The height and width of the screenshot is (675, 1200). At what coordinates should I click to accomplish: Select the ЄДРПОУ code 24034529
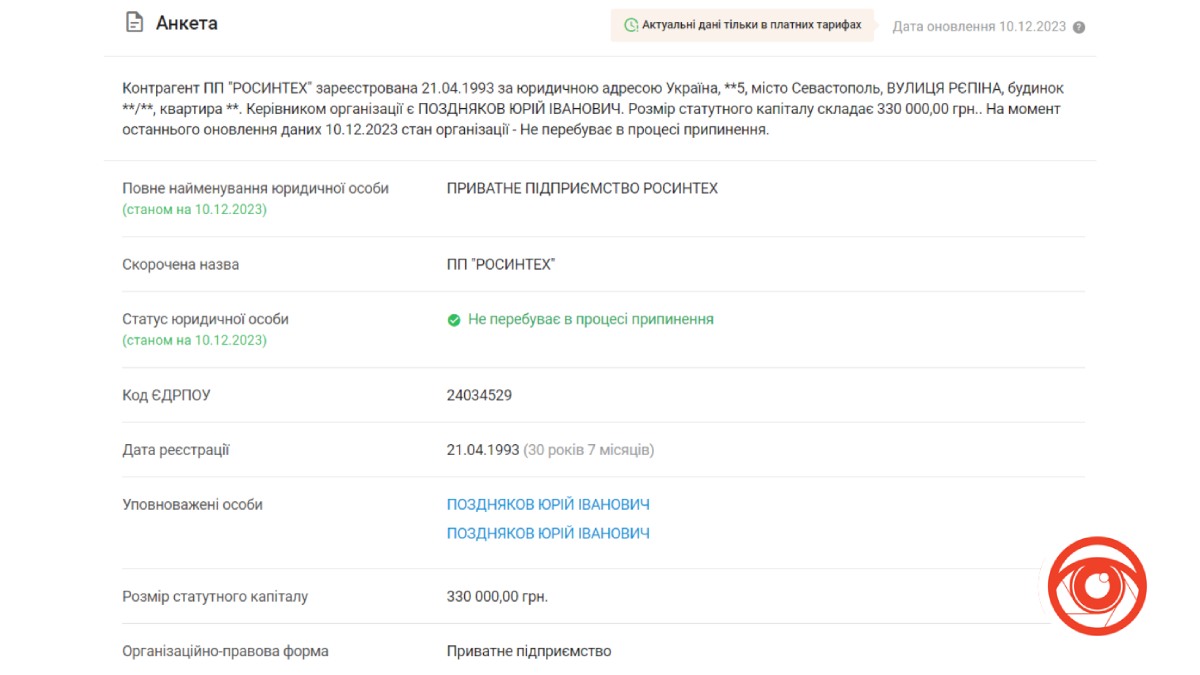pyautogui.click(x=480, y=395)
